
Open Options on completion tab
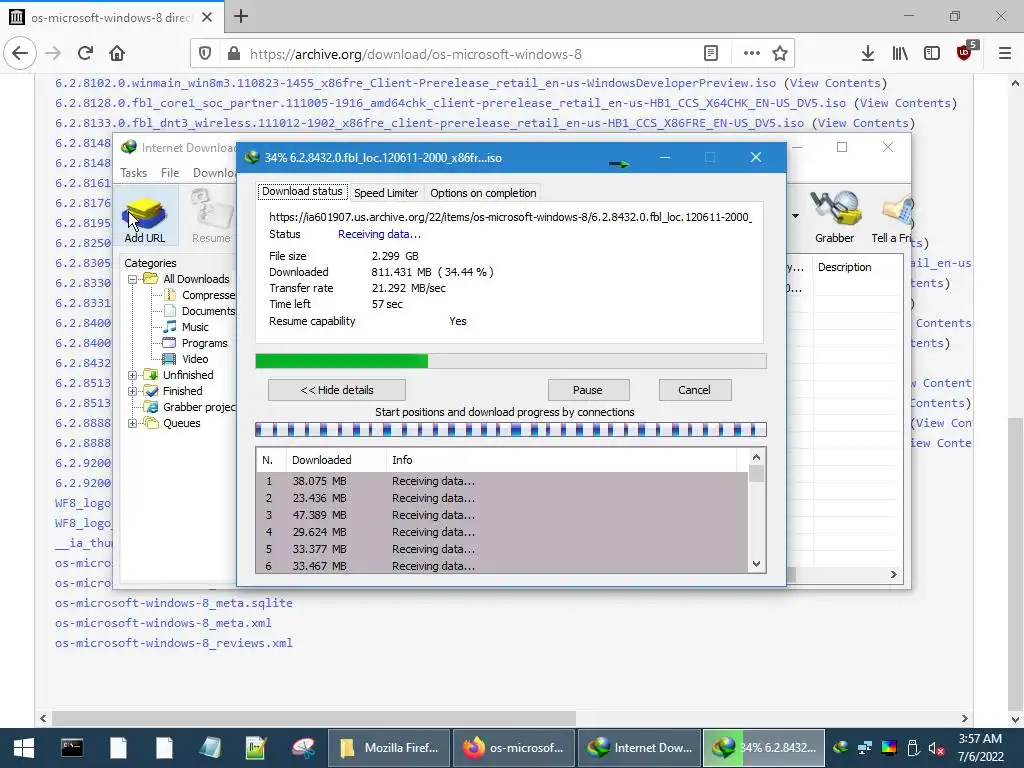(x=483, y=193)
